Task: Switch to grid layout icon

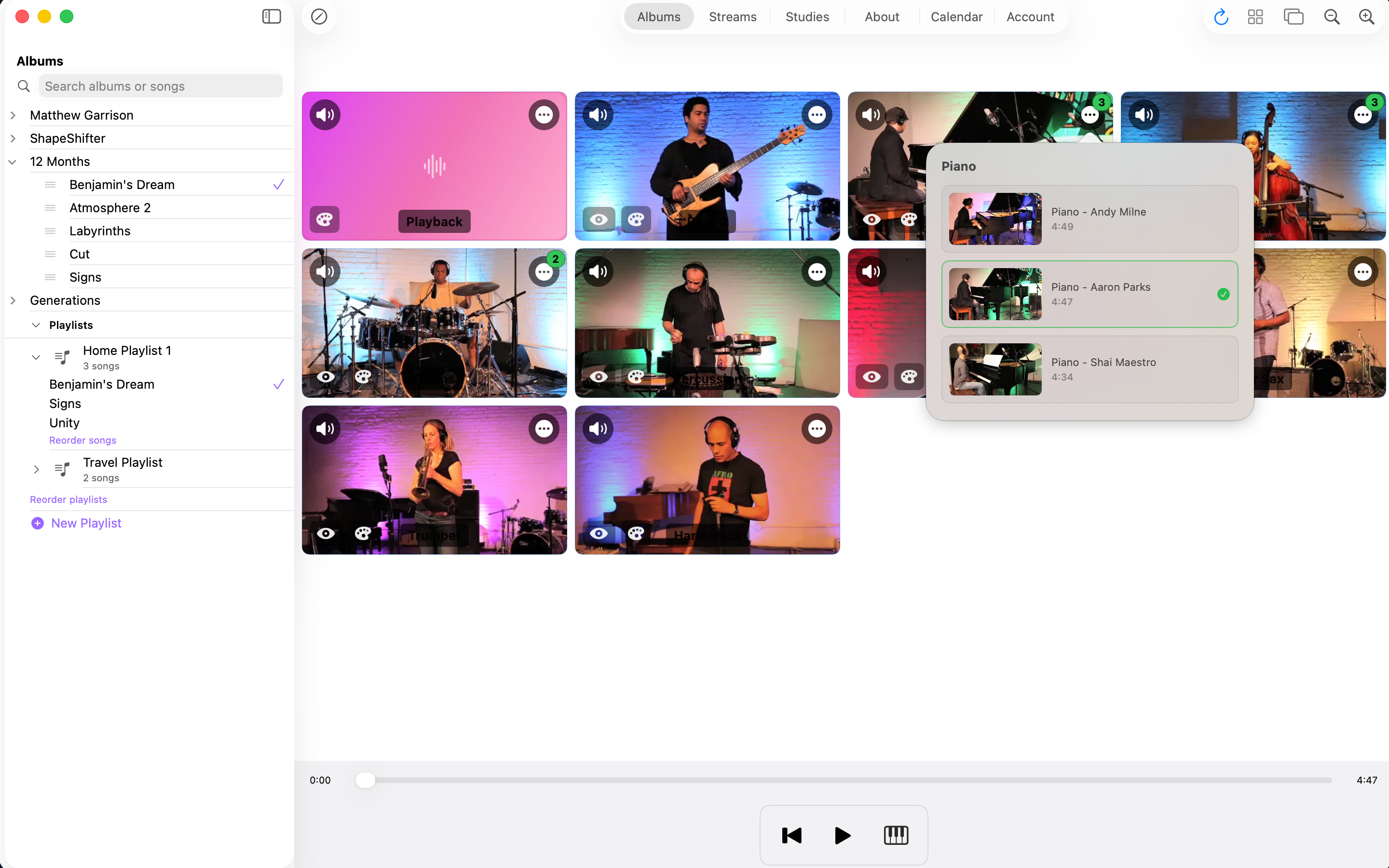Action: 1255,17
